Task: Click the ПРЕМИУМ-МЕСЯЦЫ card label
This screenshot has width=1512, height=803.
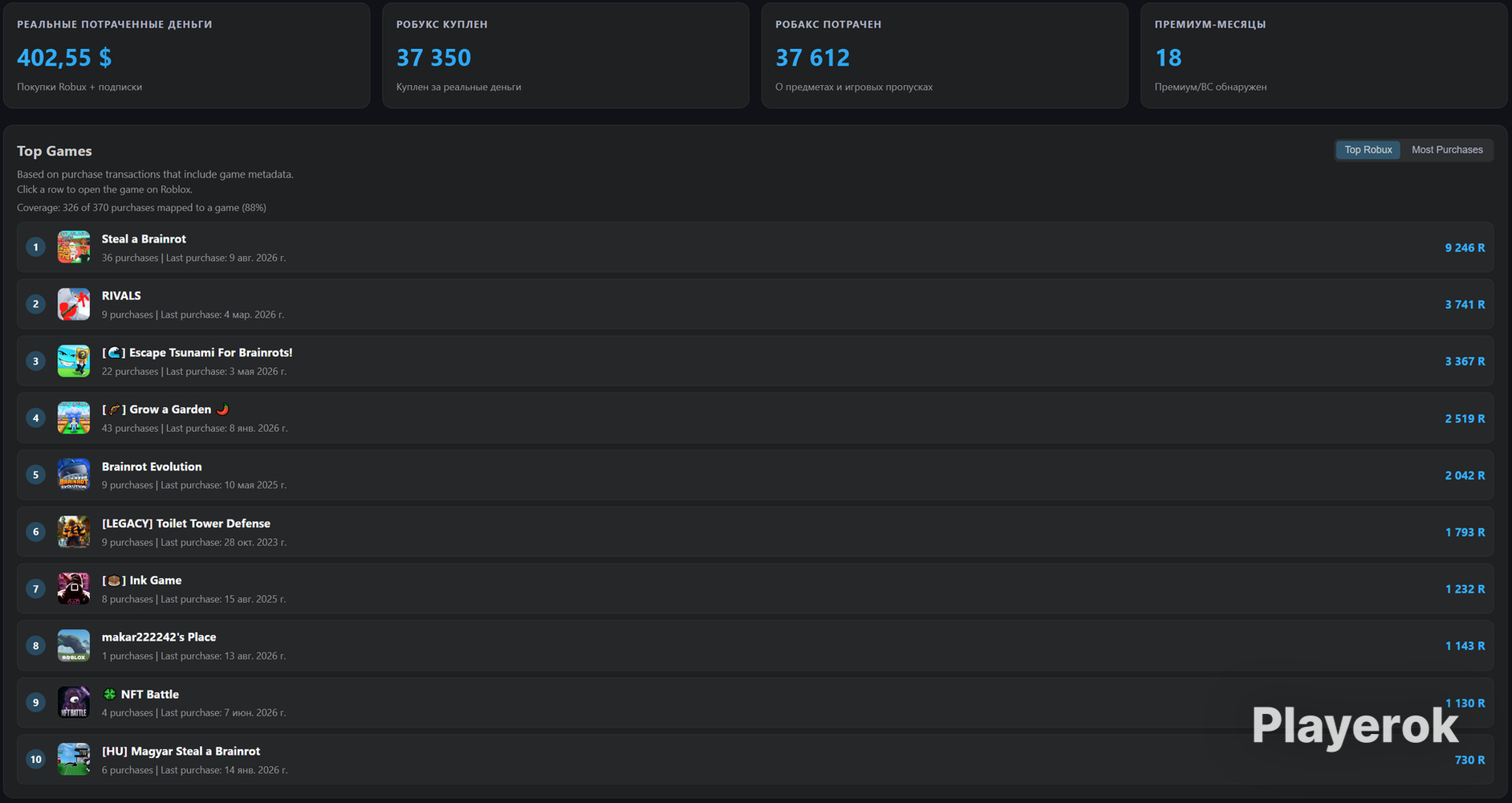Action: 1210,25
